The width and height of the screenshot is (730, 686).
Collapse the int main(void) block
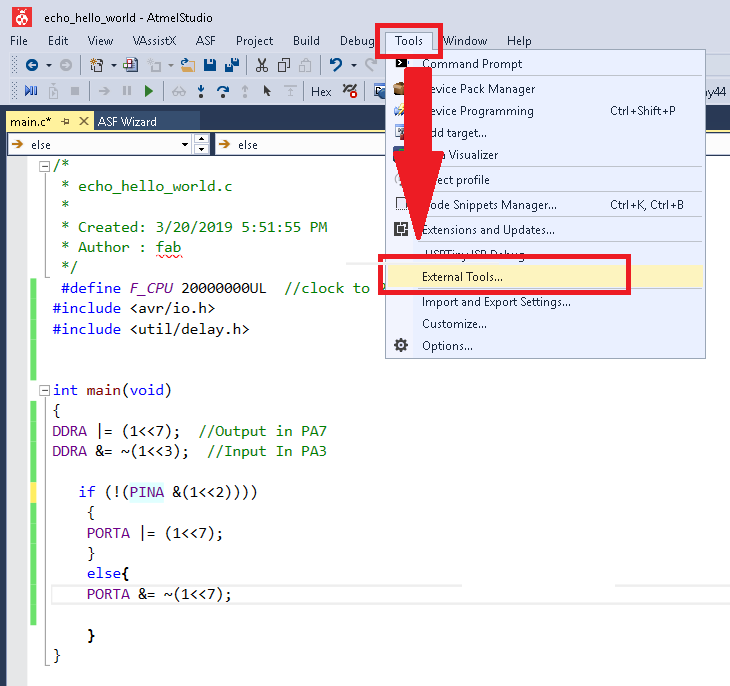click(x=45, y=390)
